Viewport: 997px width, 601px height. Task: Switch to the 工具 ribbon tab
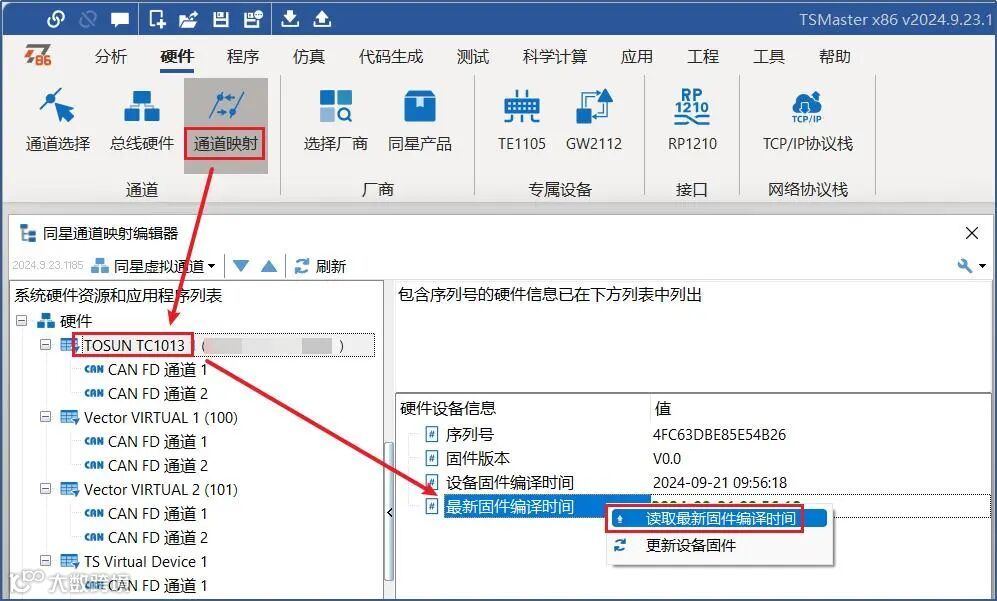pos(769,57)
